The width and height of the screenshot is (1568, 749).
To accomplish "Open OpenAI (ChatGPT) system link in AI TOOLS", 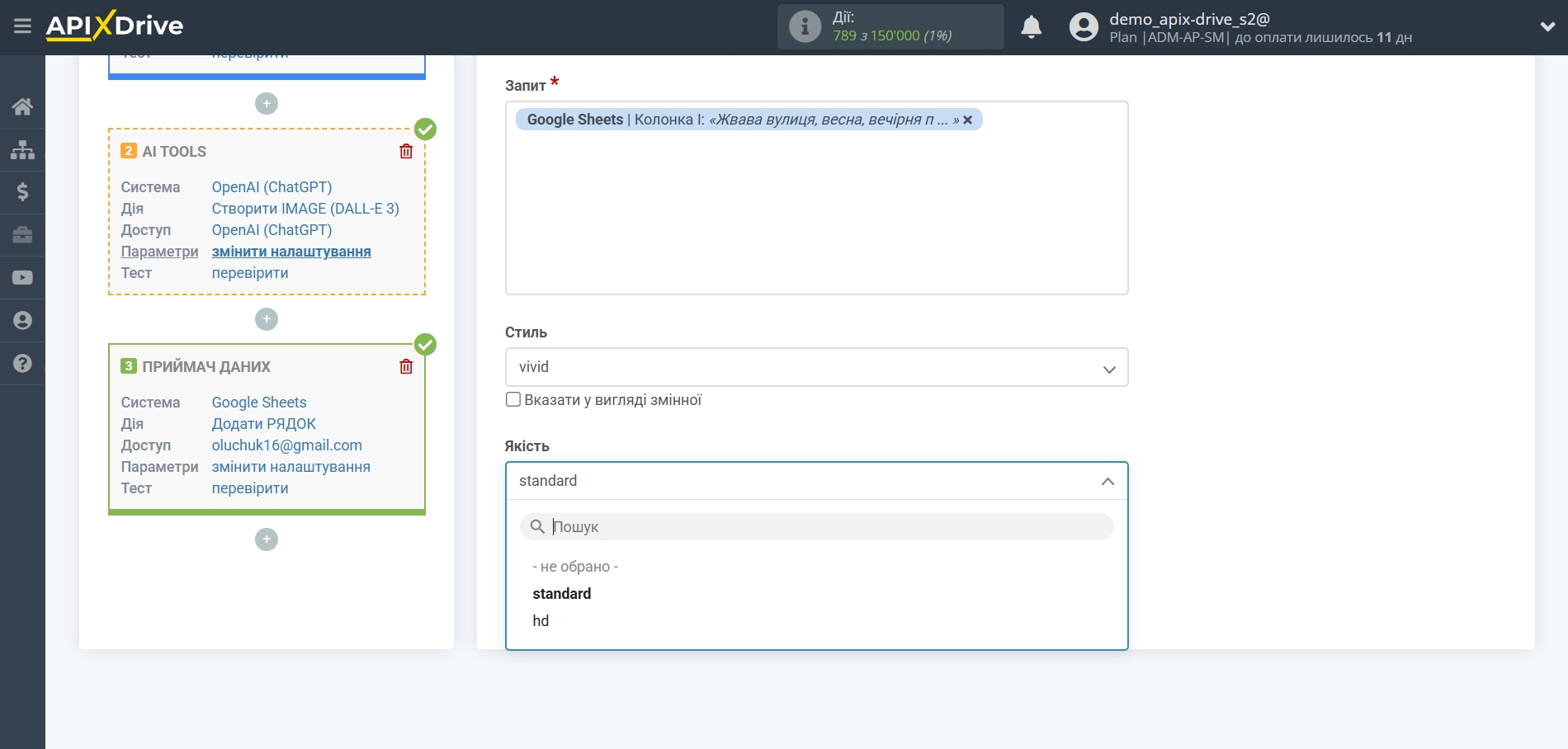I will coord(272,187).
